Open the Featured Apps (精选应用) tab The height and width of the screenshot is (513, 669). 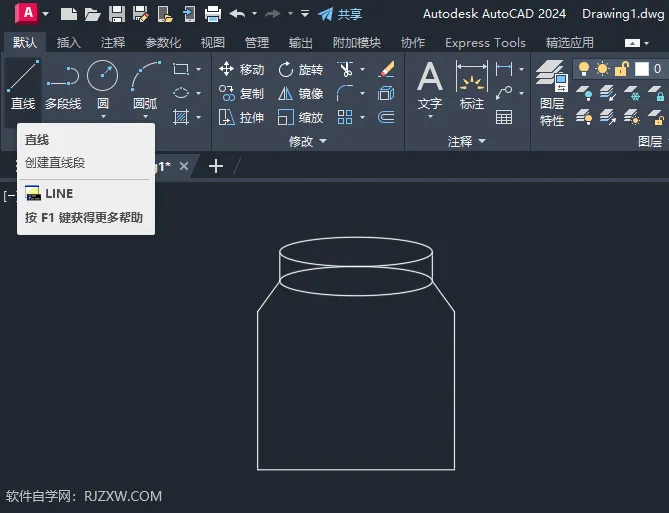point(570,42)
